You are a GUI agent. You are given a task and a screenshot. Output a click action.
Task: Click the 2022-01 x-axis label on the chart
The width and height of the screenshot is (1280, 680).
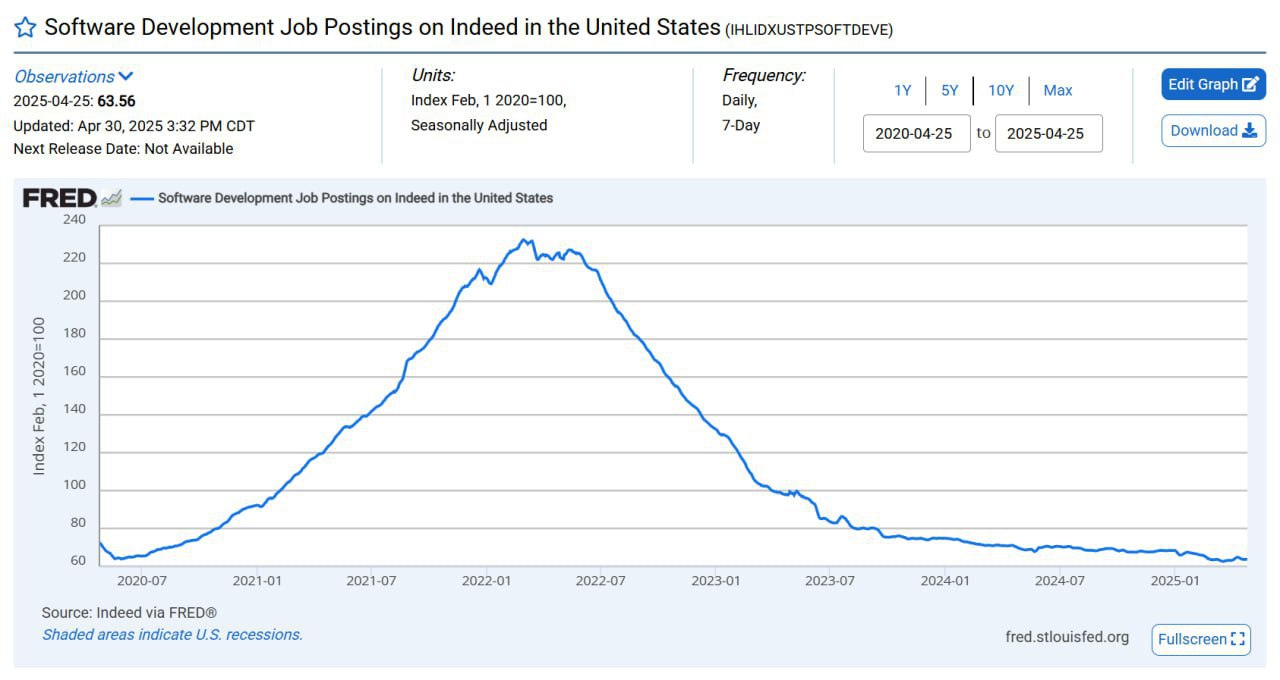(488, 580)
